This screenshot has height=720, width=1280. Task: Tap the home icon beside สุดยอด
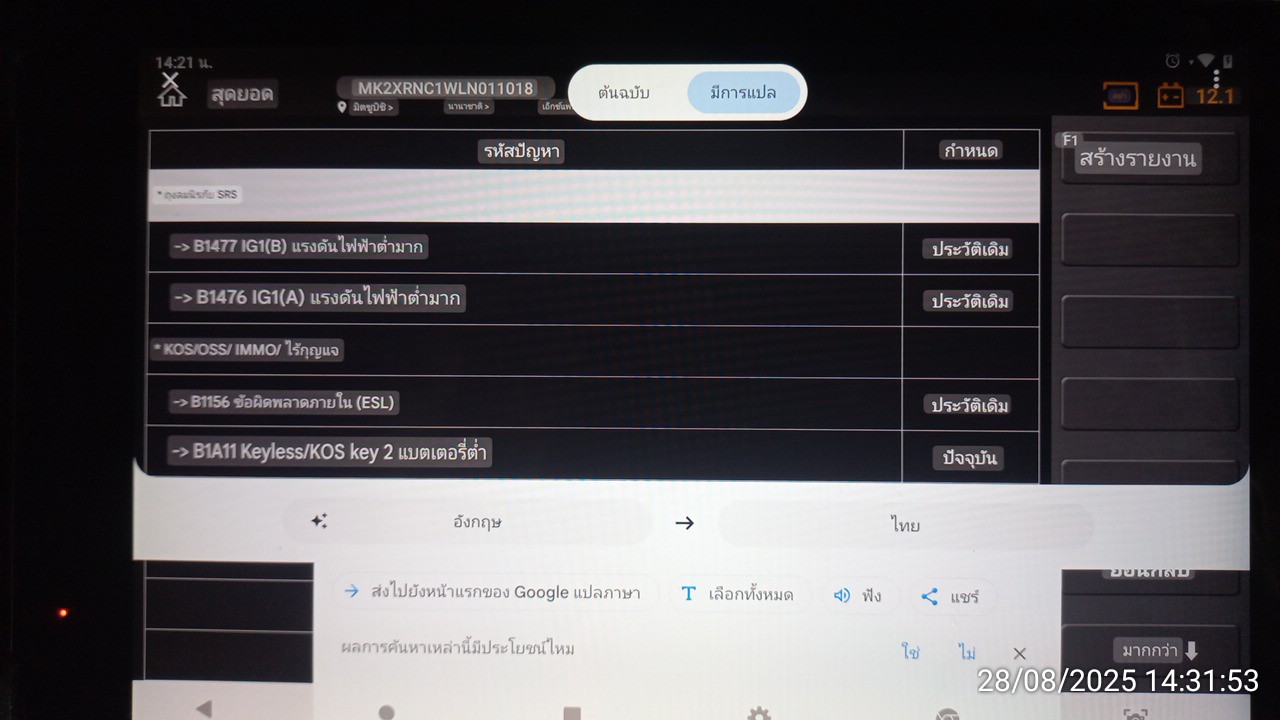(172, 90)
